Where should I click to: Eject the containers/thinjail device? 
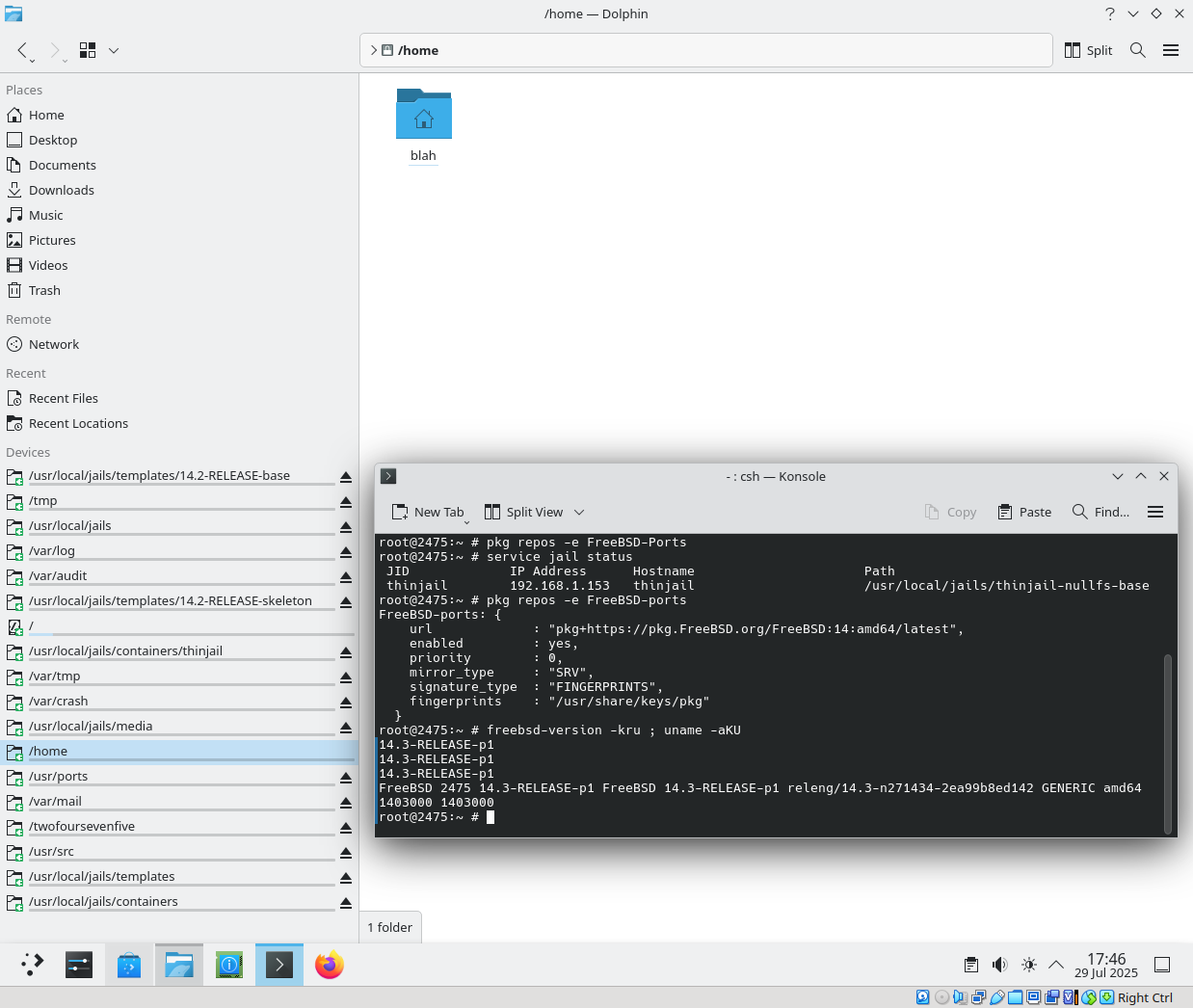[x=346, y=652]
